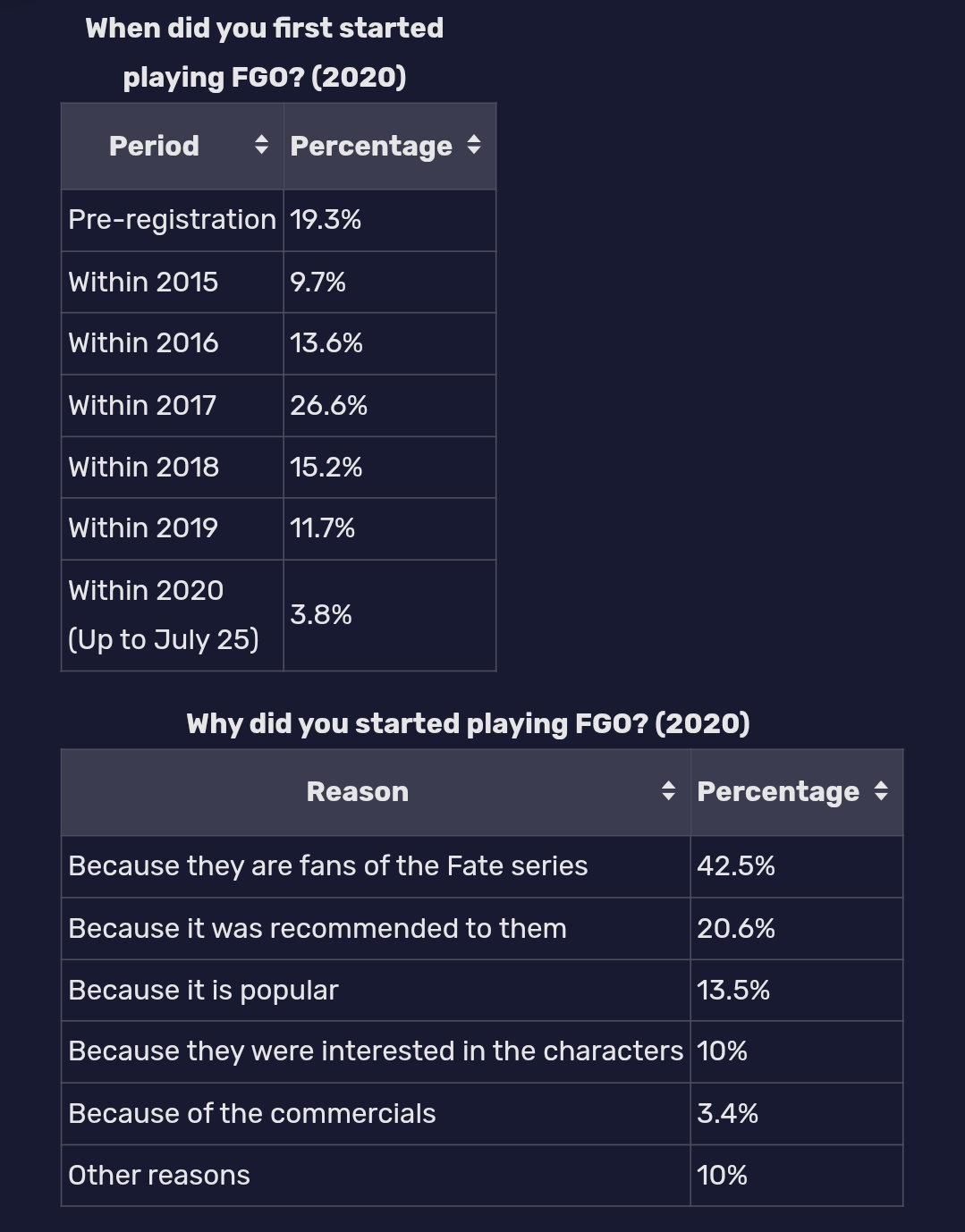Click the 26.6% percentage cell
Viewport: 965px width, 1232px height.
pyautogui.click(x=390, y=405)
